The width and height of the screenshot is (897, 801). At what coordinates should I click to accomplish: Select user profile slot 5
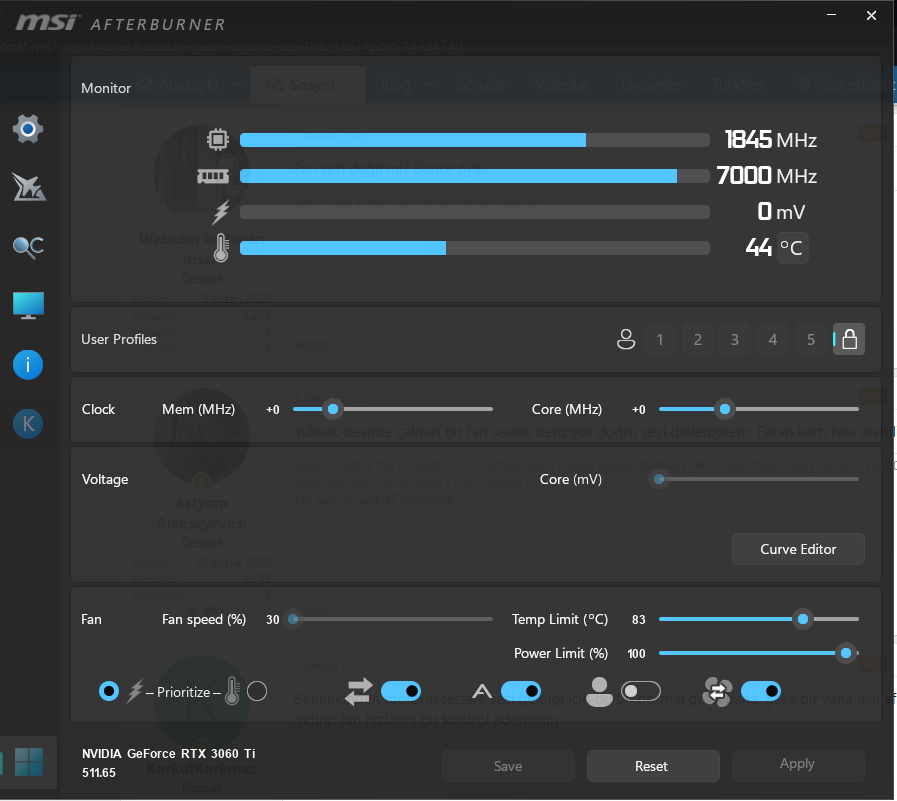[811, 339]
